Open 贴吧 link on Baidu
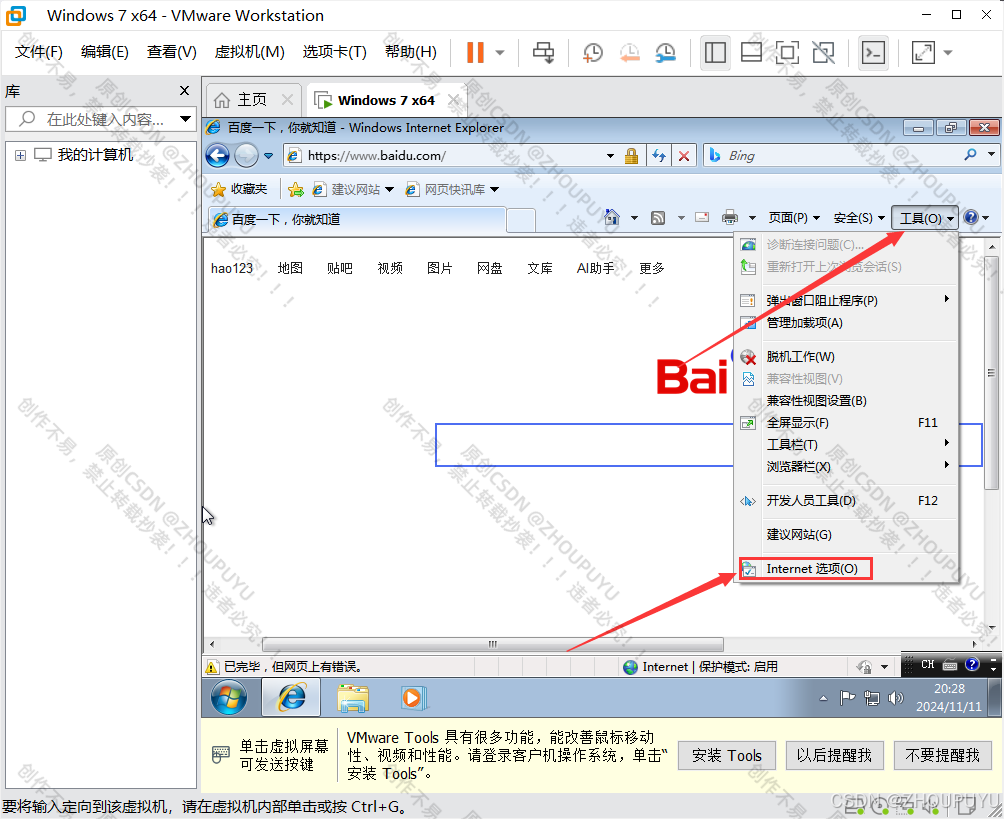 point(339,268)
